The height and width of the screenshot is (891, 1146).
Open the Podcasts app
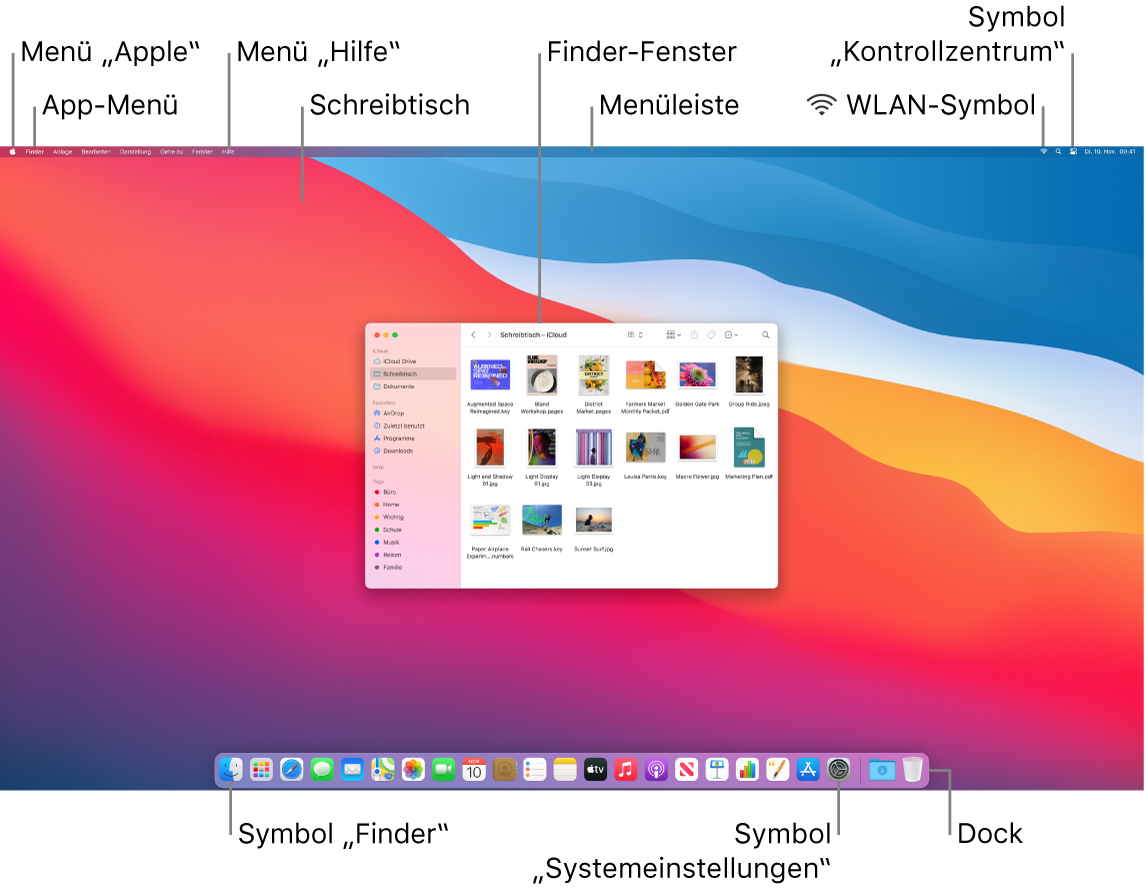(655, 770)
